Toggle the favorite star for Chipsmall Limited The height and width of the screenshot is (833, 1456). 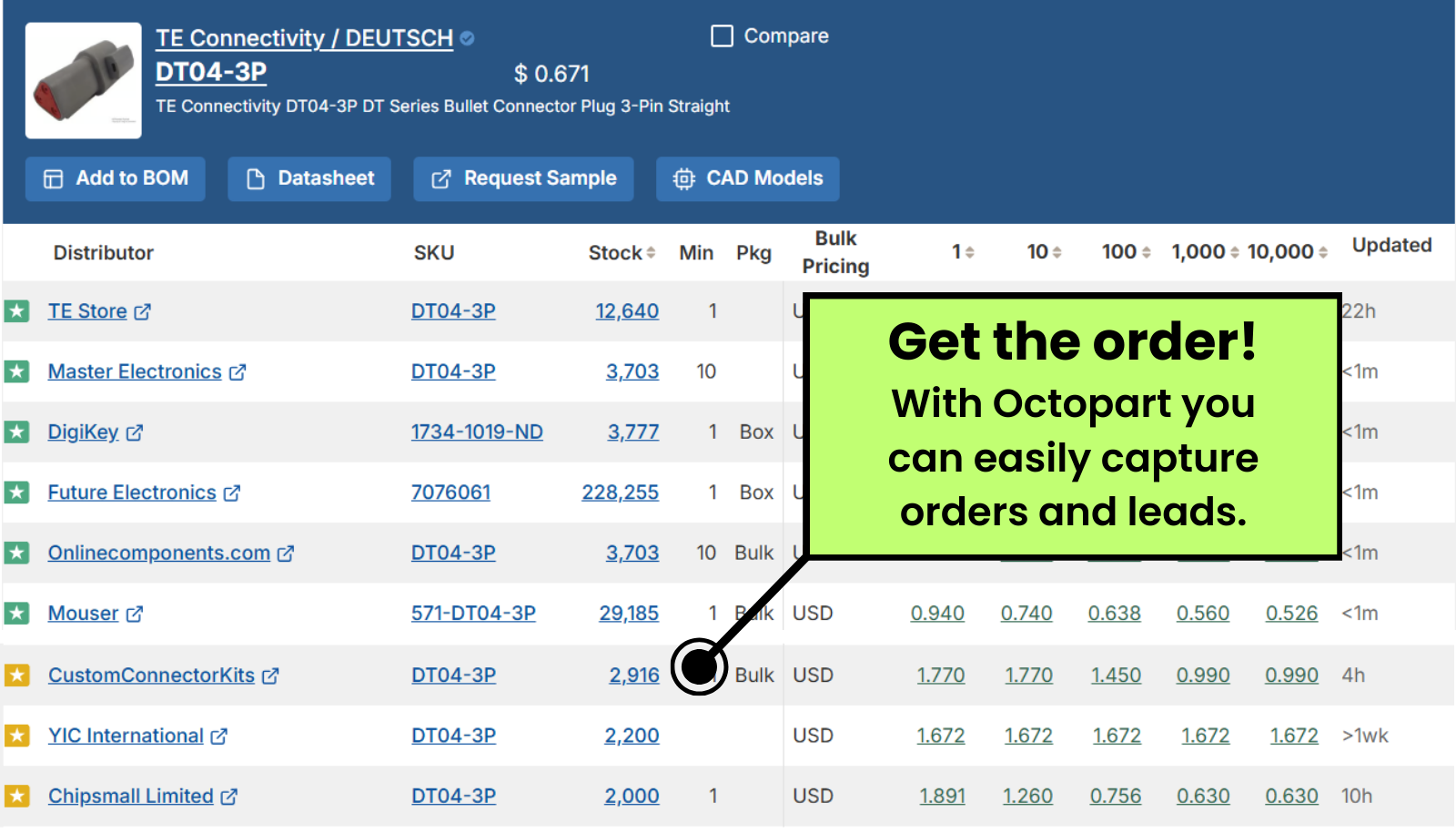click(17, 795)
